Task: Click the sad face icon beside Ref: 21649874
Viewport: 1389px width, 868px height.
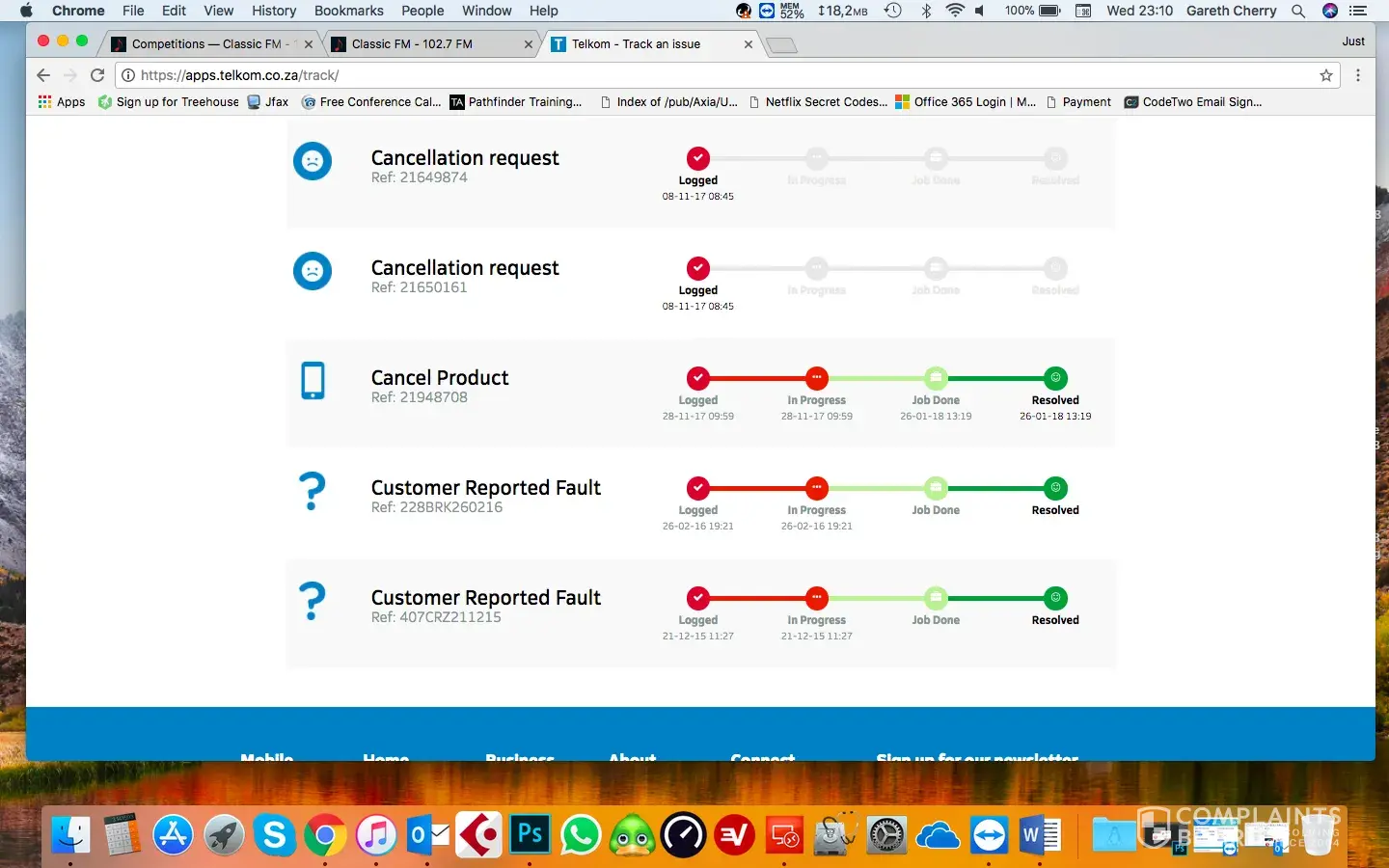Action: point(313,161)
